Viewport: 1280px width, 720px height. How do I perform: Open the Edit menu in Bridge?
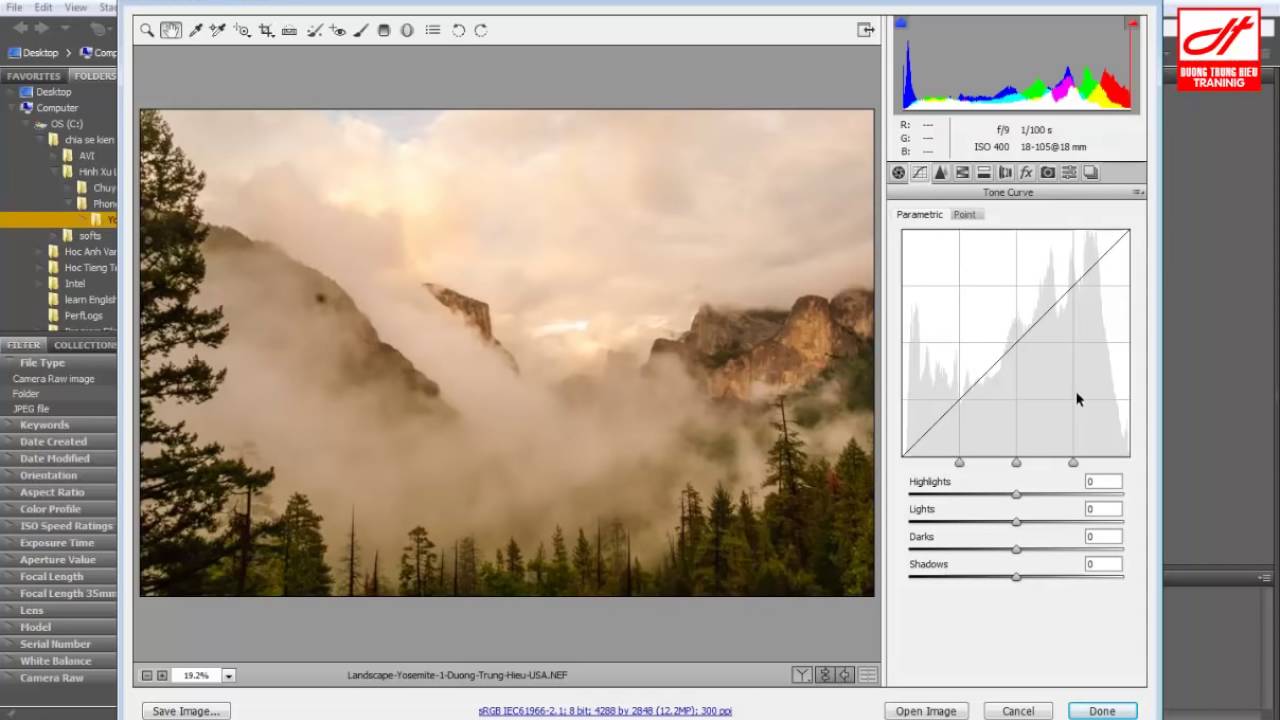click(x=43, y=7)
